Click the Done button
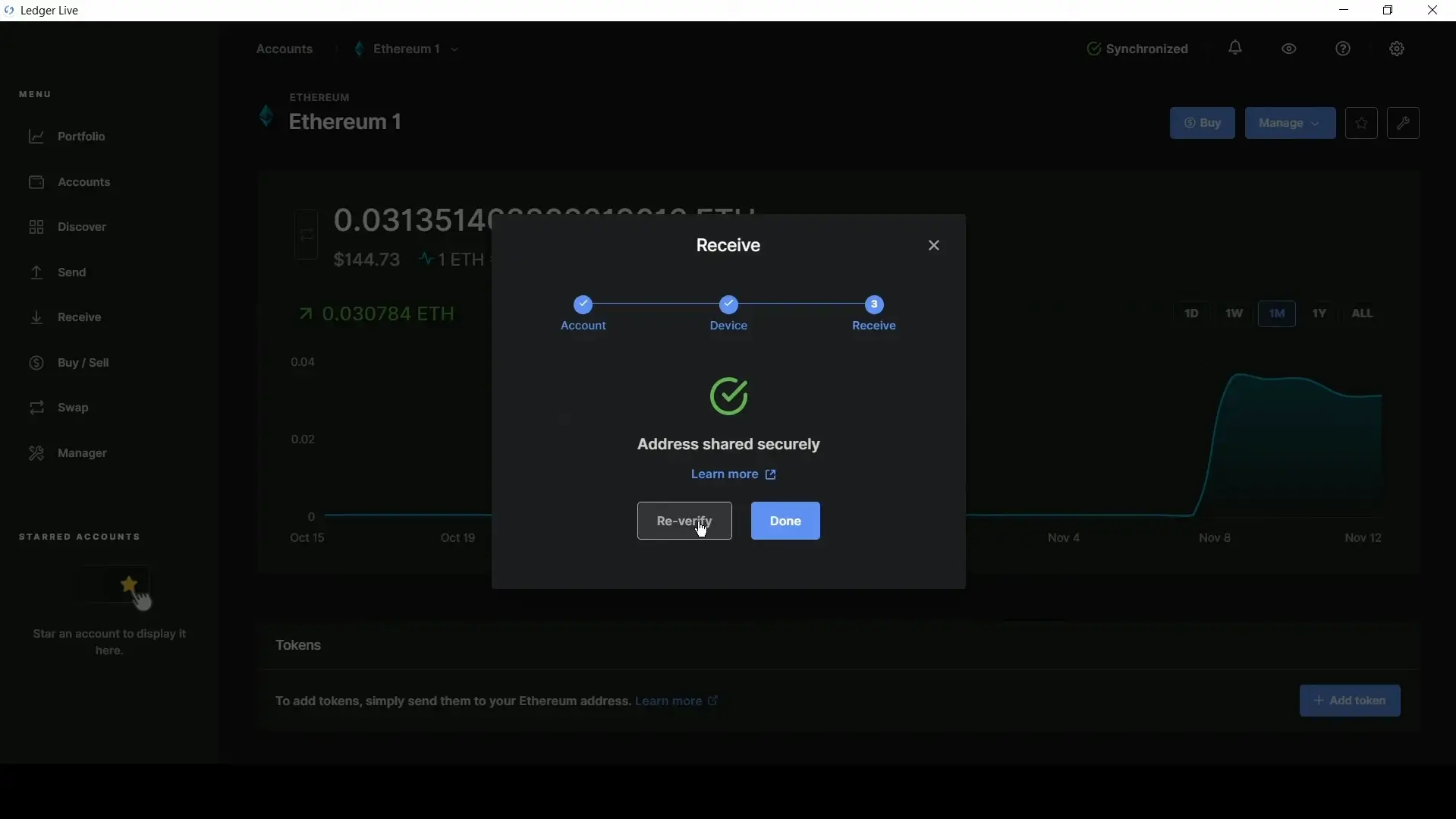Image resolution: width=1456 pixels, height=819 pixels. pyautogui.click(x=785, y=521)
